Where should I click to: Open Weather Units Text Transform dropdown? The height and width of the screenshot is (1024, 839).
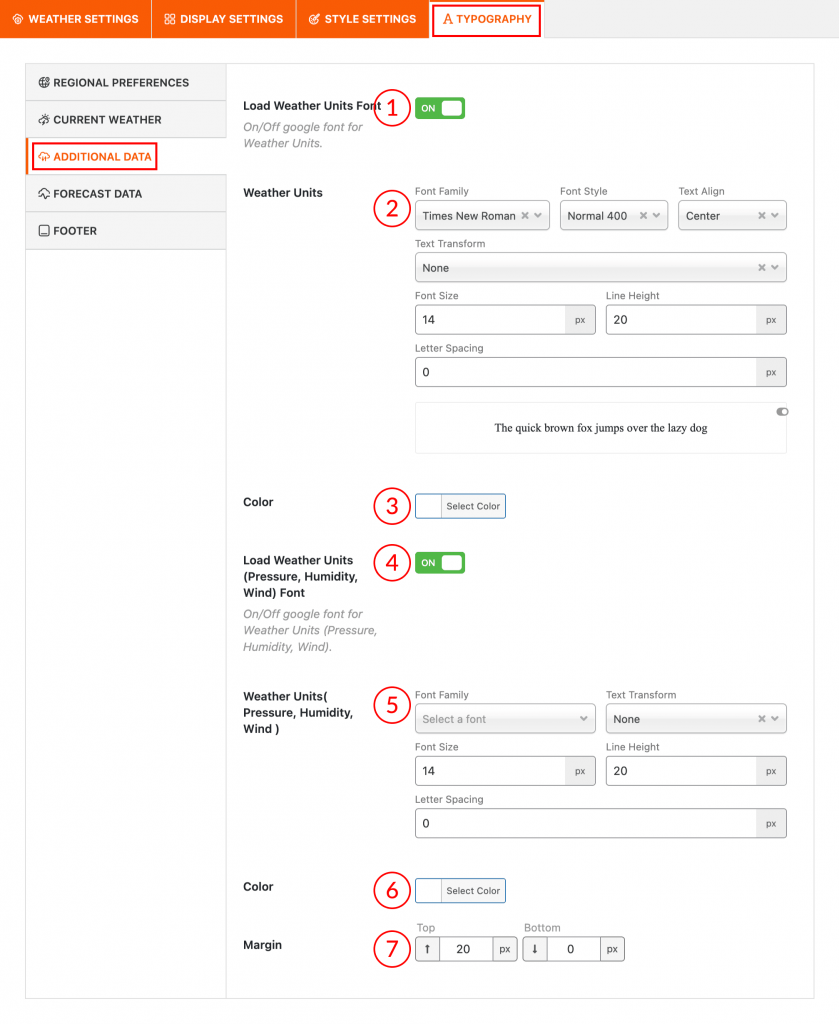coord(601,268)
